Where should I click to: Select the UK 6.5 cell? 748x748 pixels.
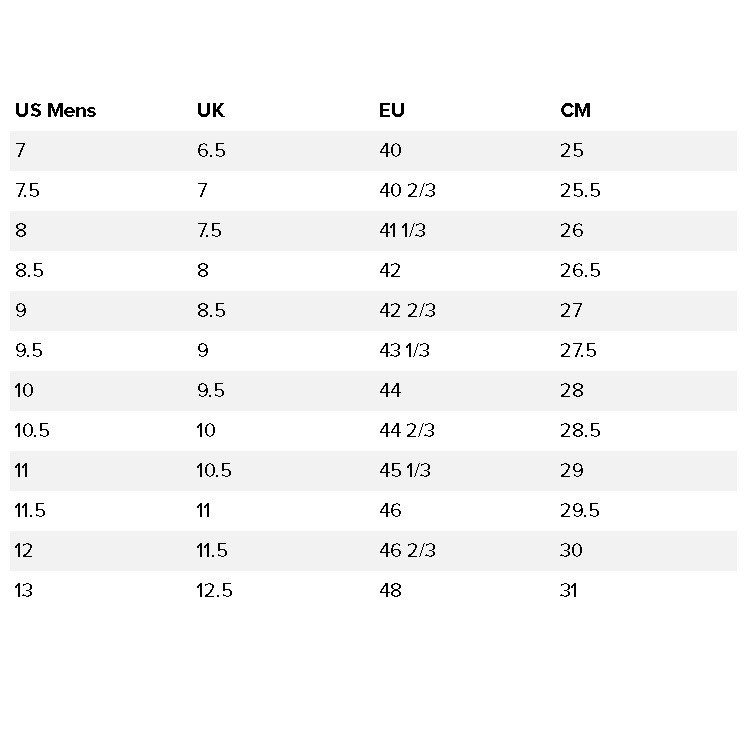click(x=211, y=150)
